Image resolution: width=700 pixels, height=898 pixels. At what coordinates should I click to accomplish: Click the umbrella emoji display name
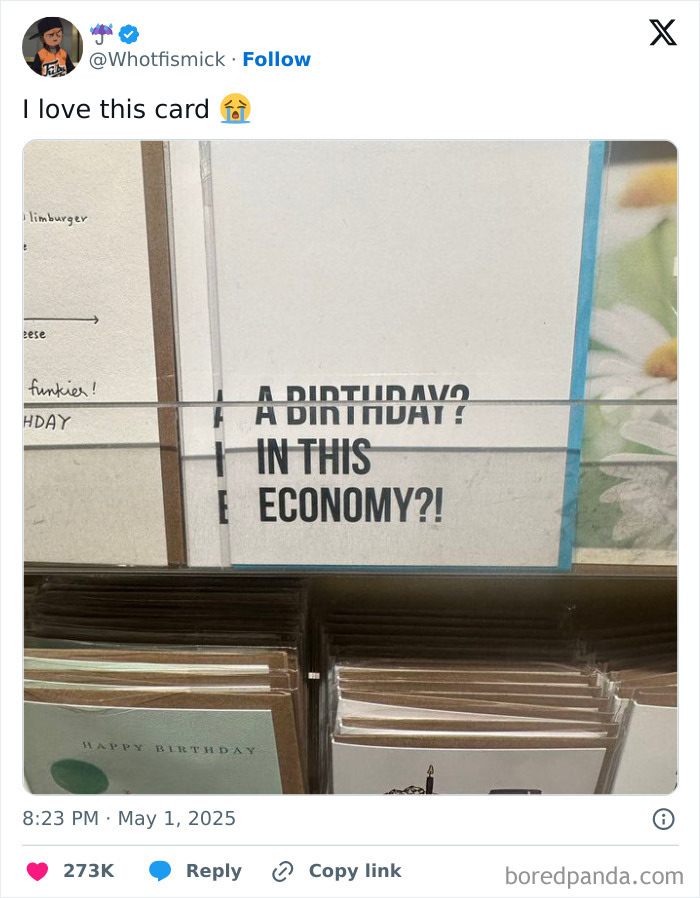pyautogui.click(x=102, y=34)
